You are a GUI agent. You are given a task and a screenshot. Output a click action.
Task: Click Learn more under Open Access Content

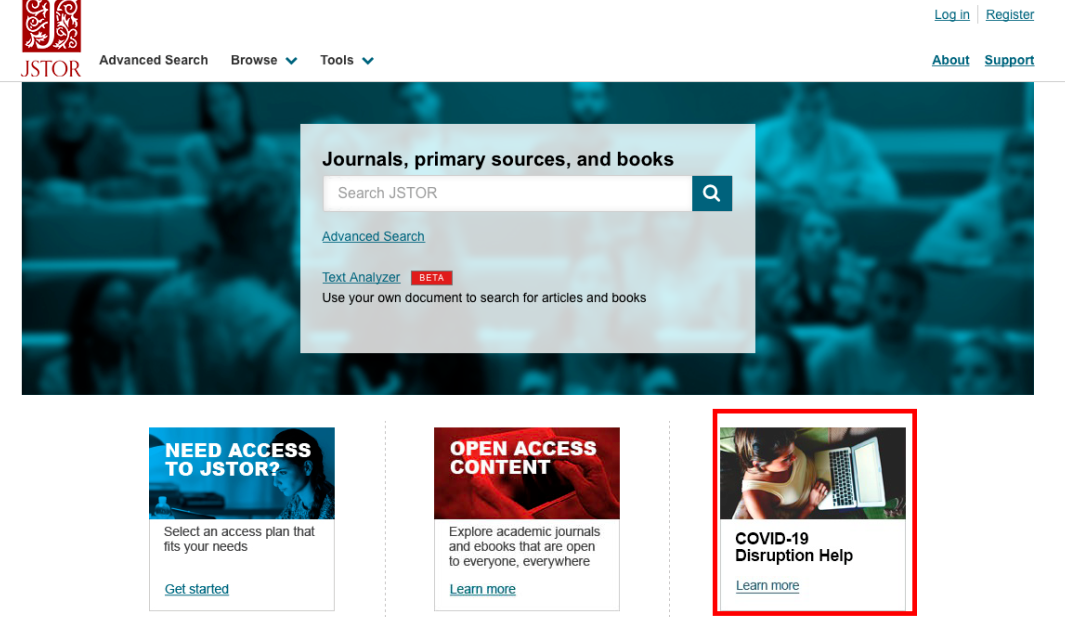[482, 589]
